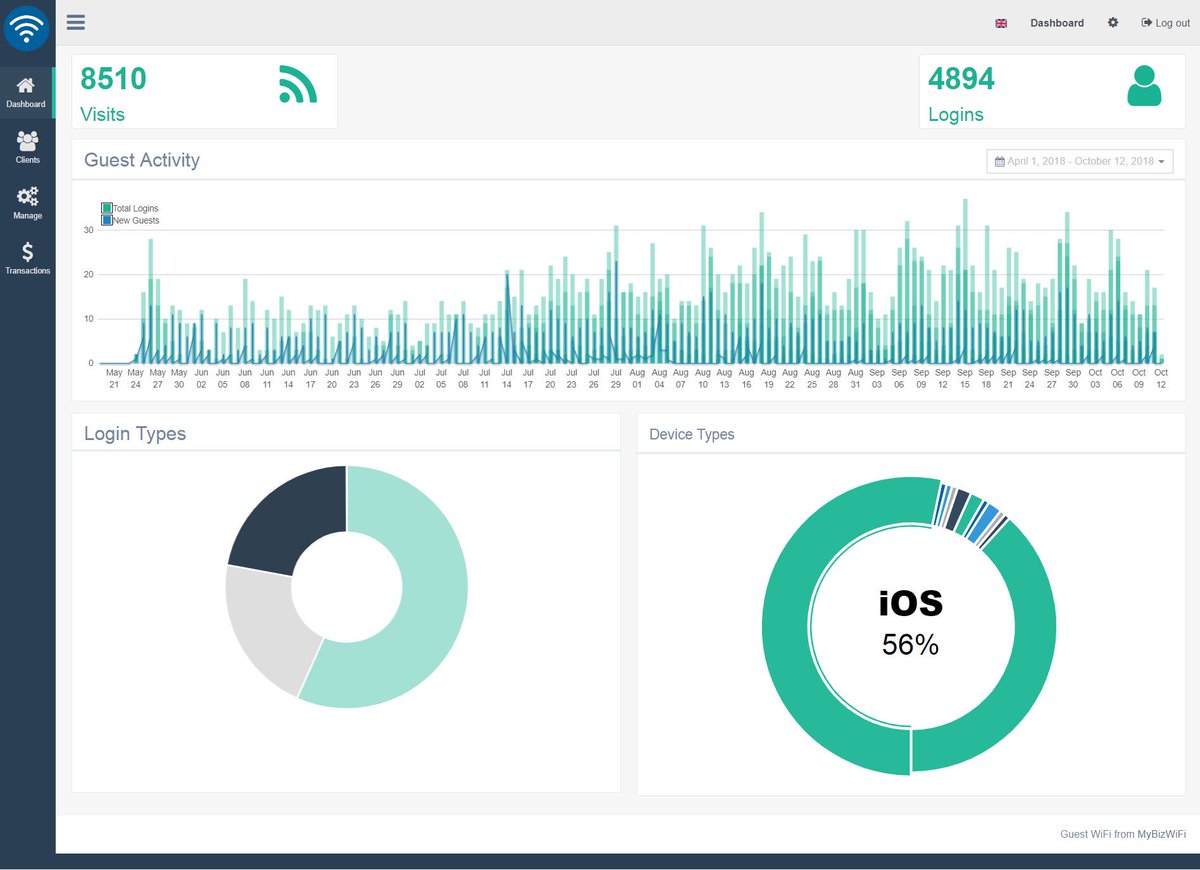Open the Dashboard sidebar item
The image size is (1200, 870).
click(x=27, y=92)
